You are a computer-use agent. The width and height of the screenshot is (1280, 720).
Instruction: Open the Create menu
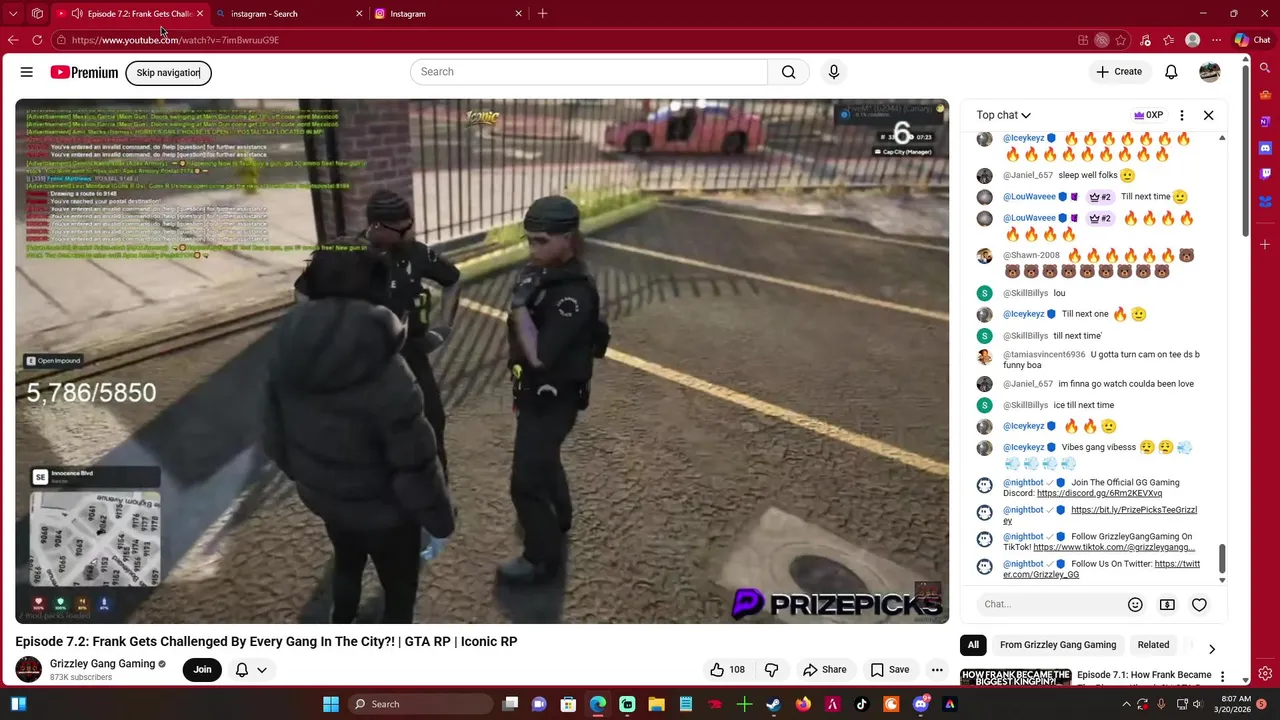1118,72
